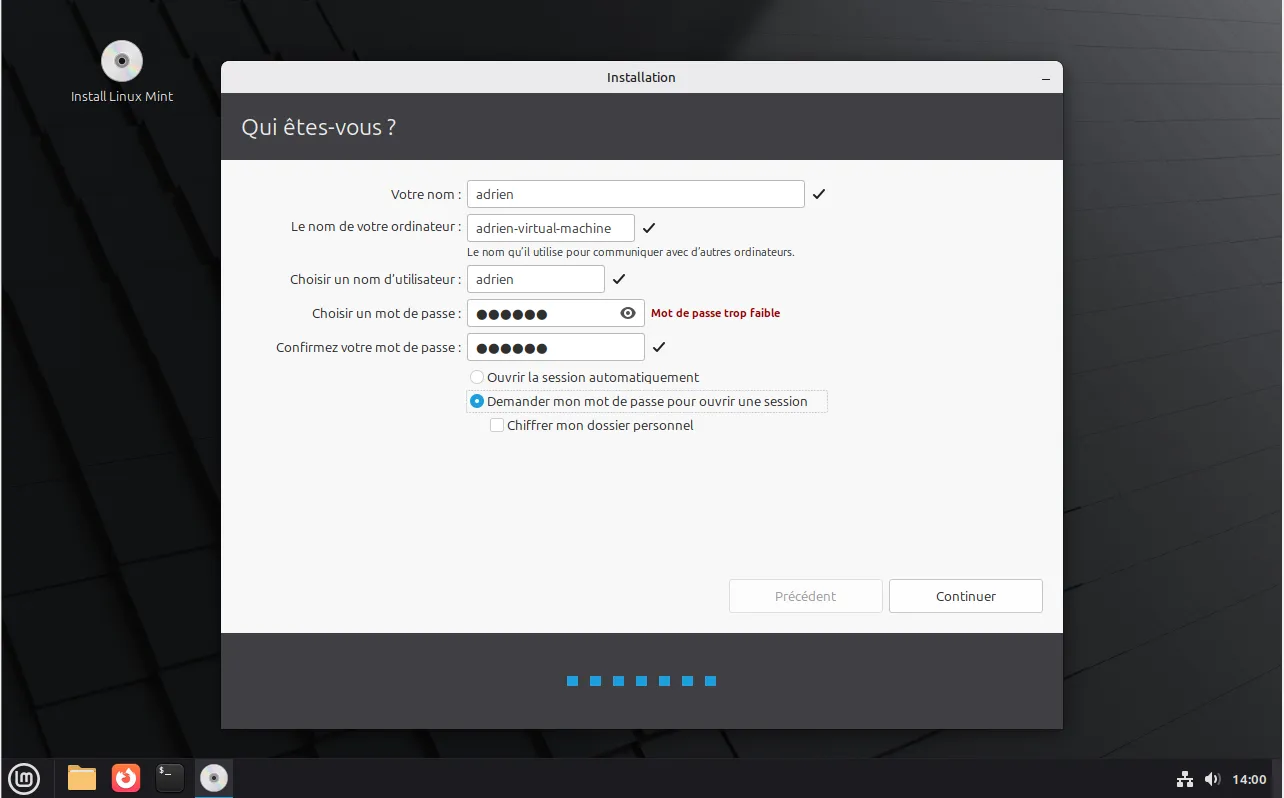The height and width of the screenshot is (798, 1284).
Task: Open the clock showing 14:00
Action: 1249,779
